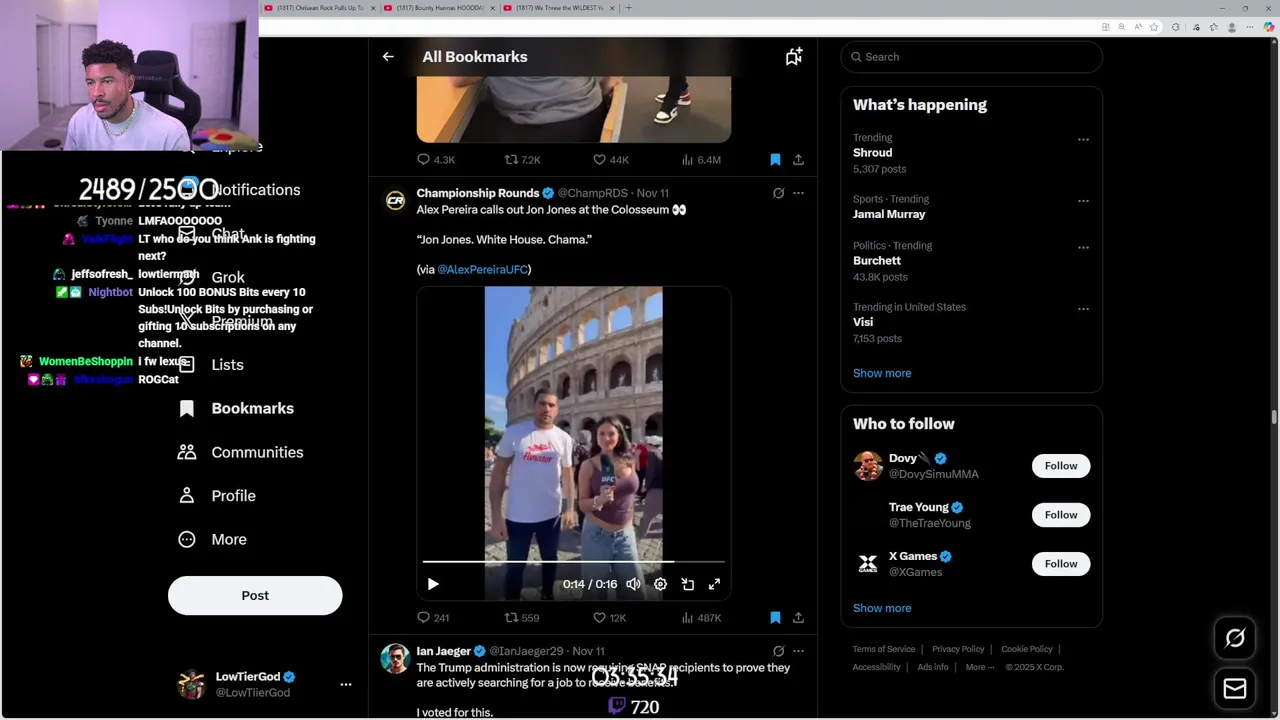Open the More sidebar menu

pos(229,539)
